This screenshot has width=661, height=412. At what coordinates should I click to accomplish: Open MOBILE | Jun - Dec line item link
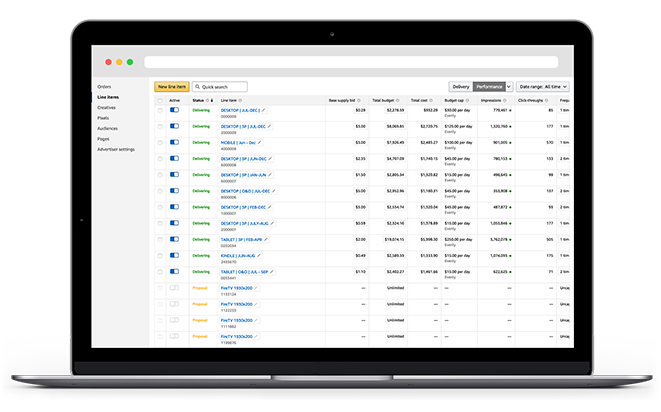pos(238,143)
